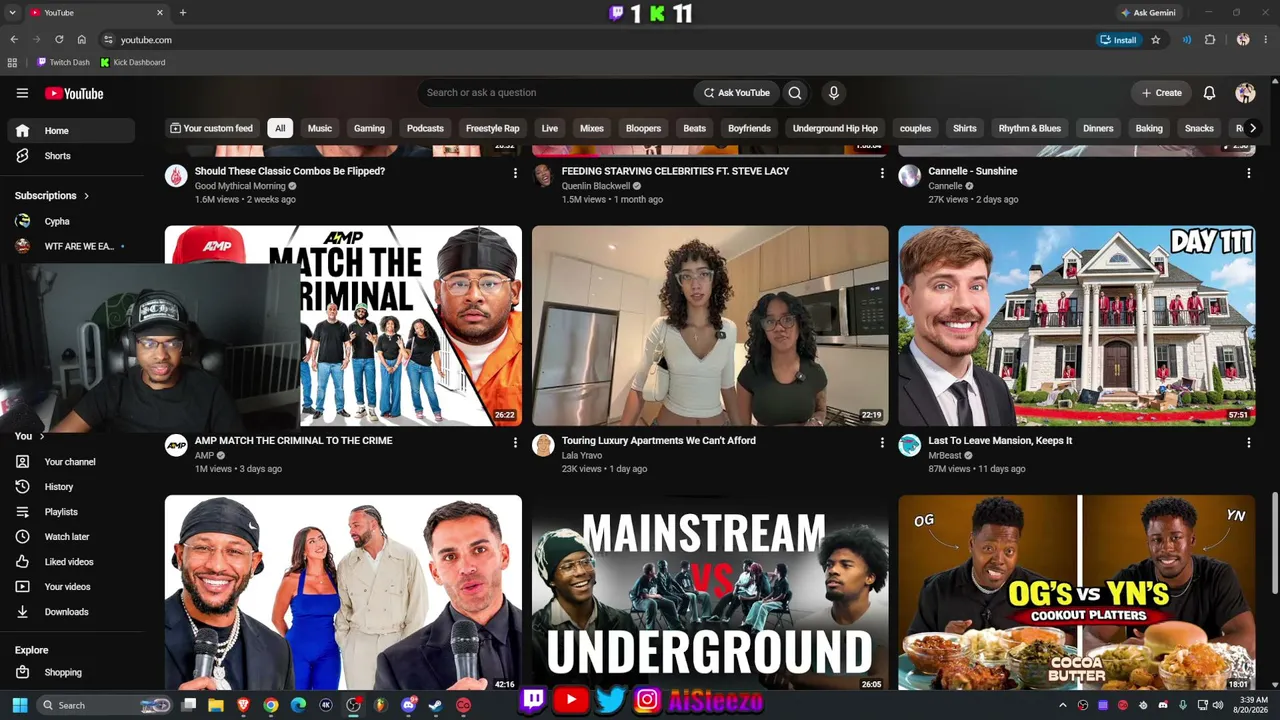The width and height of the screenshot is (1280, 720).
Task: Open the Twitch Dash bookmark
Action: tap(63, 62)
